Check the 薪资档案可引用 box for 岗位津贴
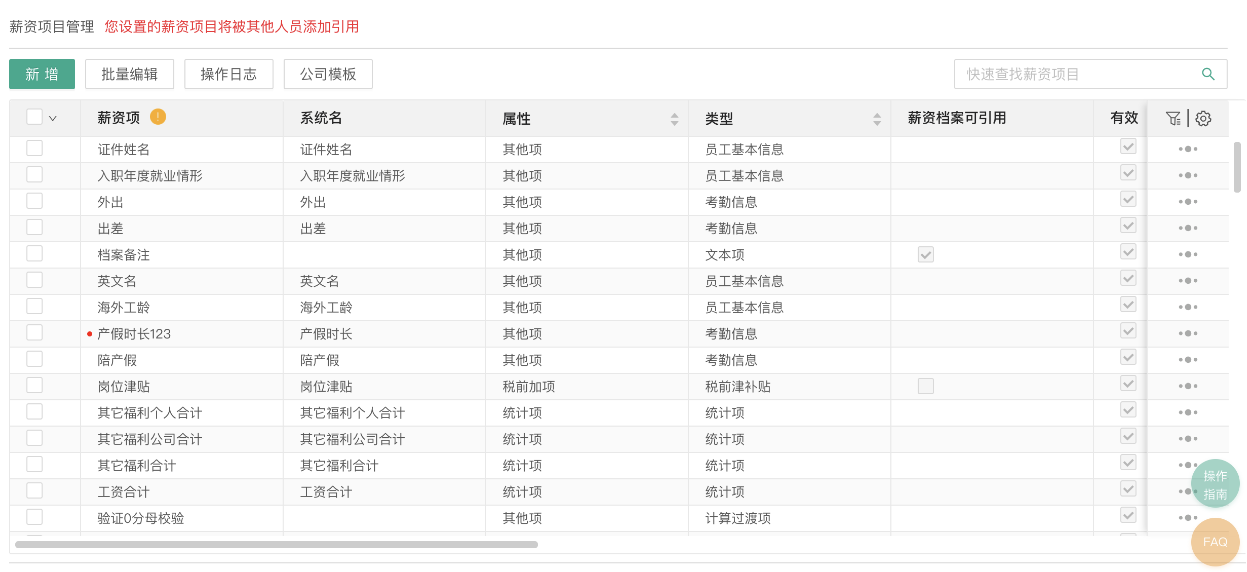Screen dimensions: 1247x572 tap(926, 386)
